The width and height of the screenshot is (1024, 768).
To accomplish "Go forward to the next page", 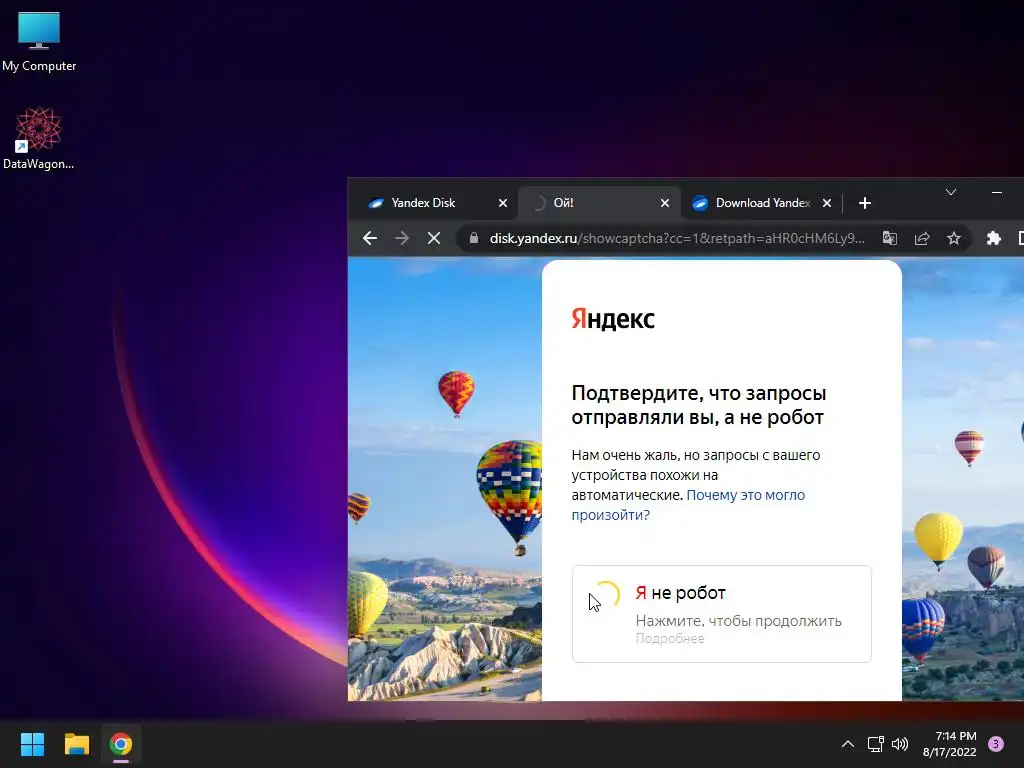I will (402, 238).
